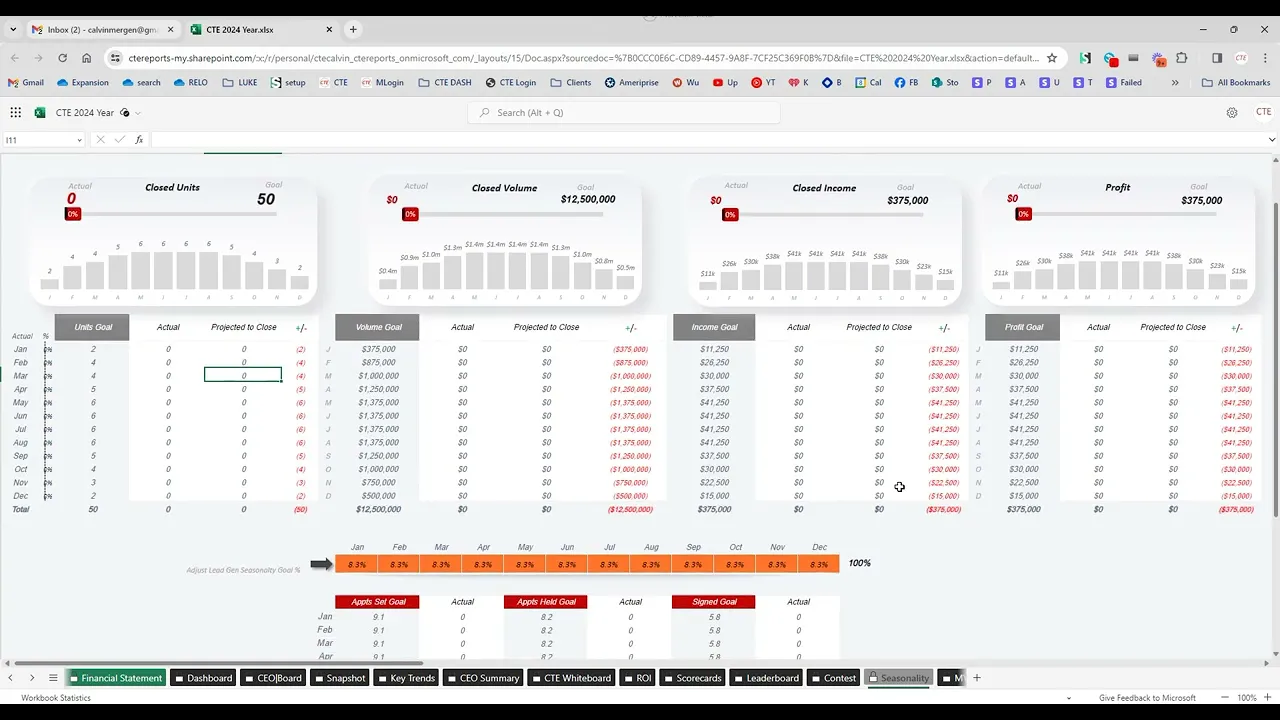Bookmark this page with the star icon

point(1052,58)
